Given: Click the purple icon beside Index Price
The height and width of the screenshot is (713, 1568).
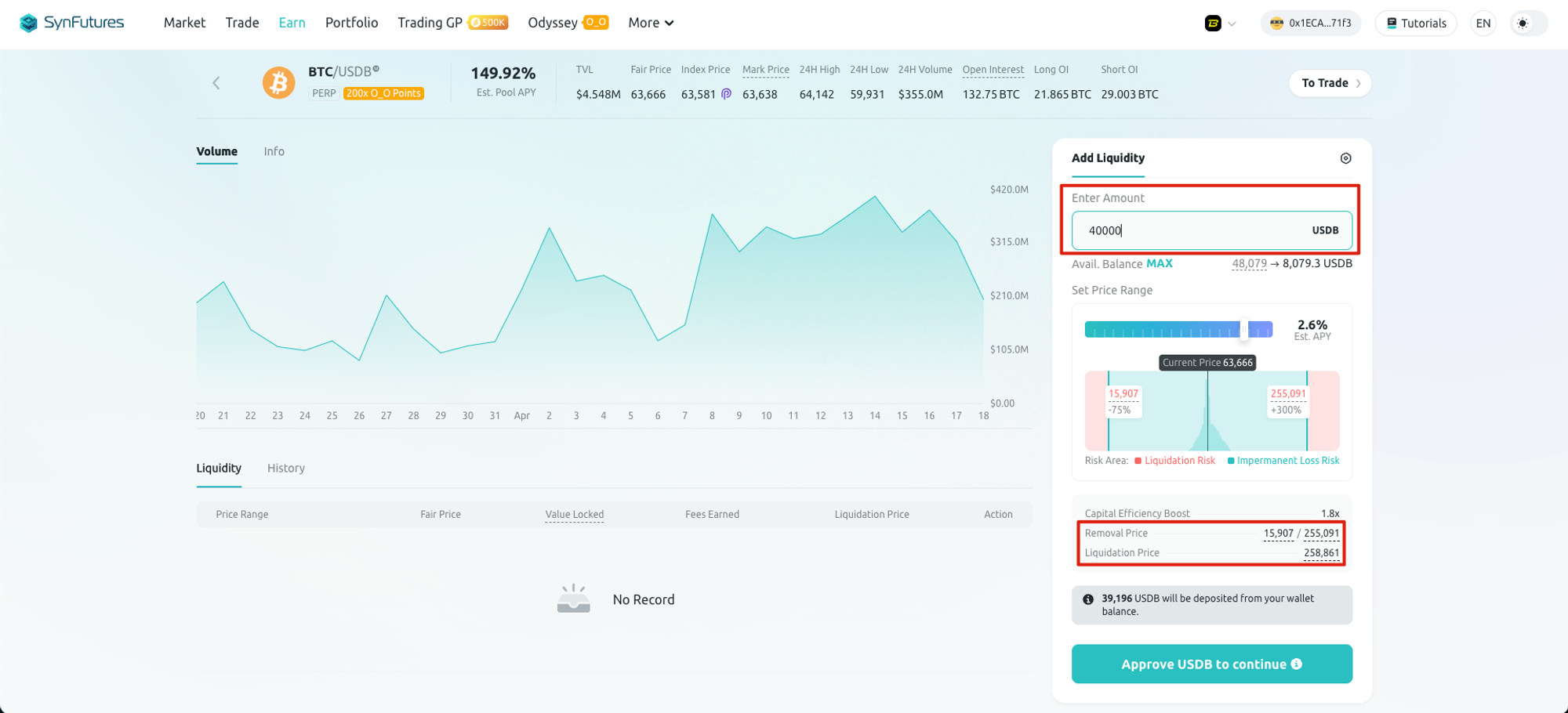Looking at the screenshot, I should click(x=726, y=94).
